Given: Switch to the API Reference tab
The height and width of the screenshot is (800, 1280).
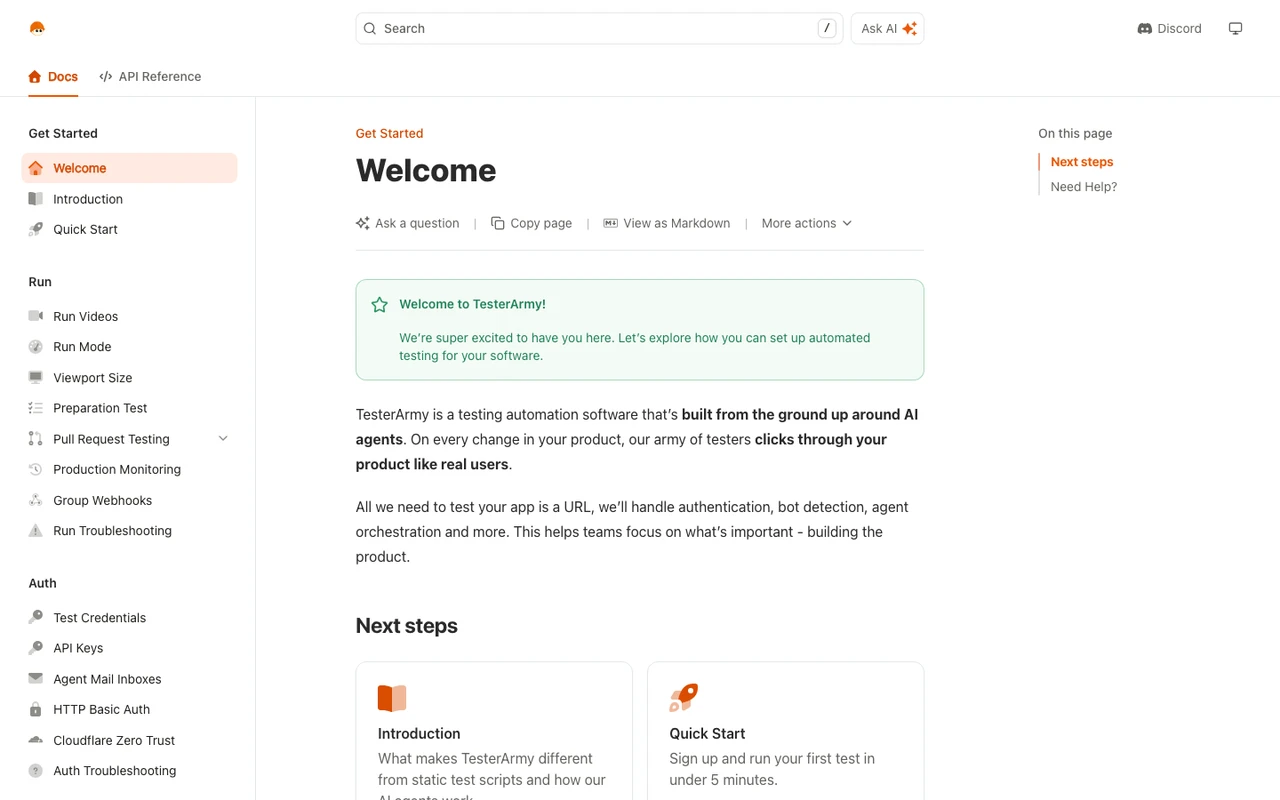Looking at the screenshot, I should (x=150, y=76).
